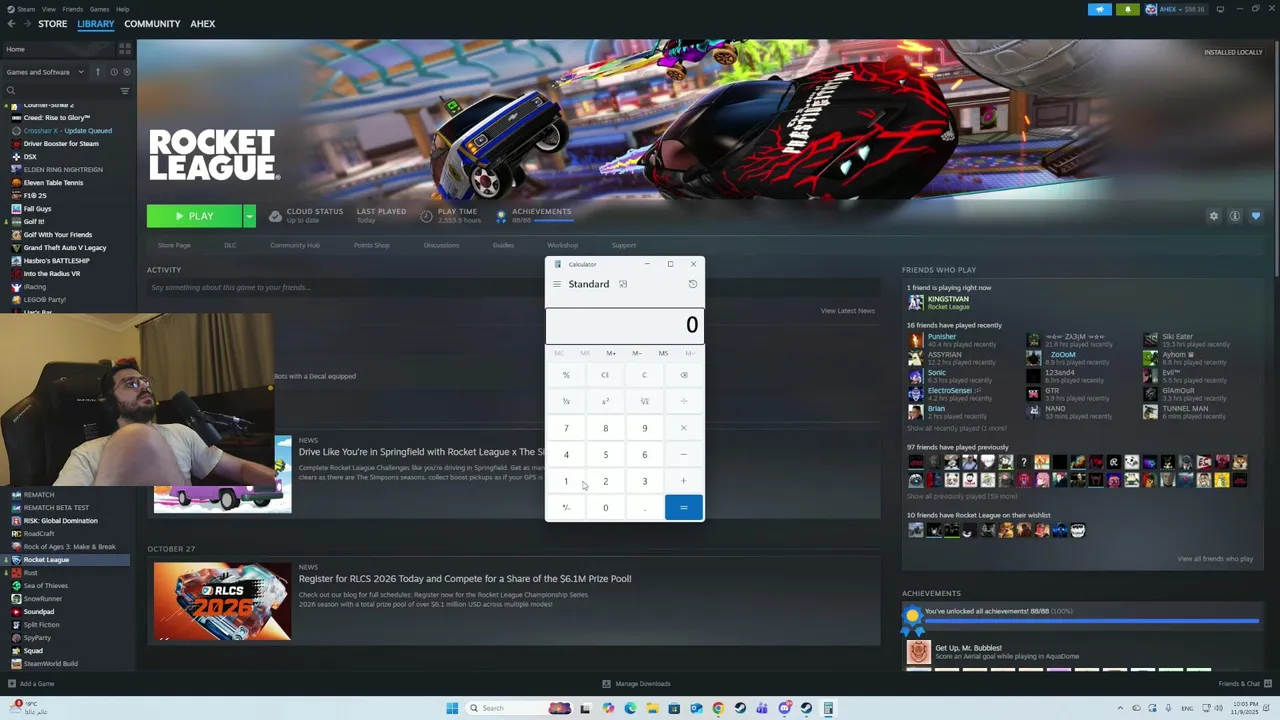Go back with Steam back arrow
This screenshot has width=1280, height=720.
pyautogui.click(x=11, y=23)
